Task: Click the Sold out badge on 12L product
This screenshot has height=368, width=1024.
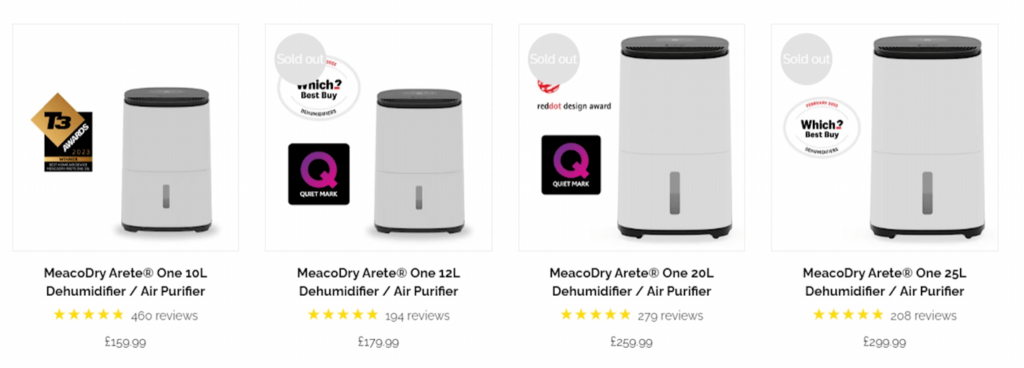Action: (x=300, y=59)
